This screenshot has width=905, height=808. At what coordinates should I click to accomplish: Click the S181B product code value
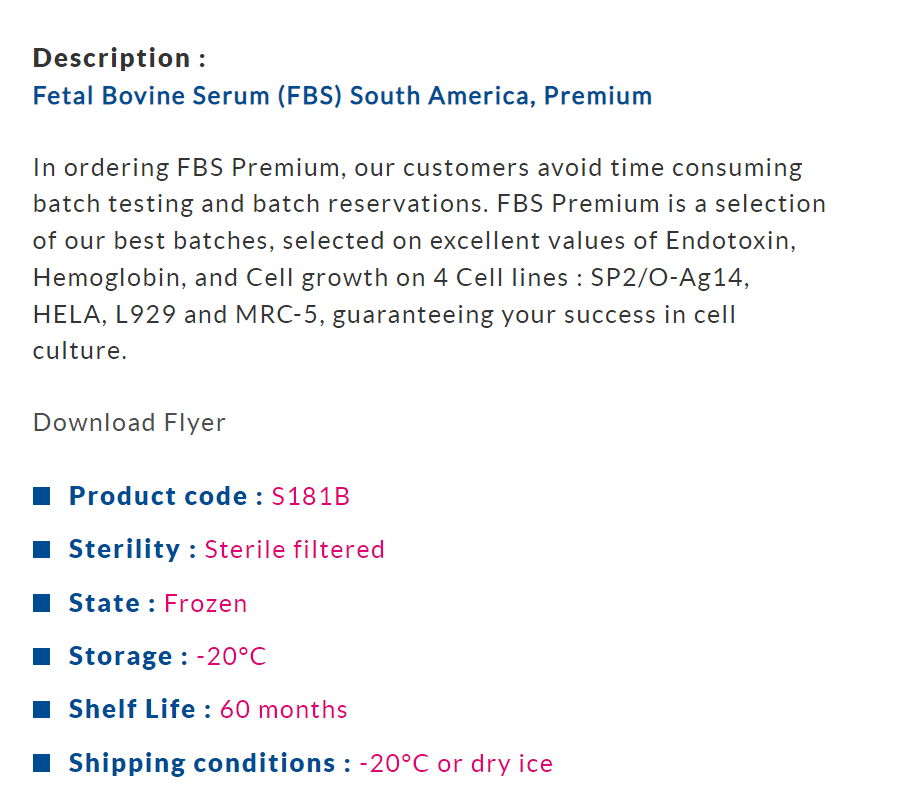(310, 496)
